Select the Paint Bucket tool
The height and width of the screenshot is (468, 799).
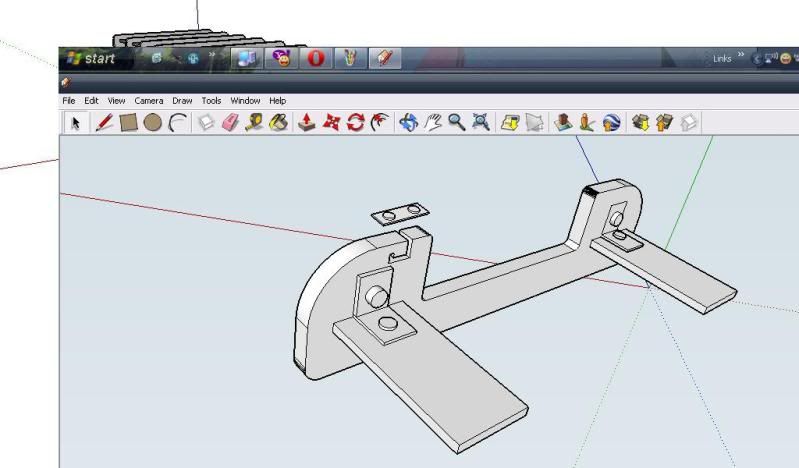point(278,123)
